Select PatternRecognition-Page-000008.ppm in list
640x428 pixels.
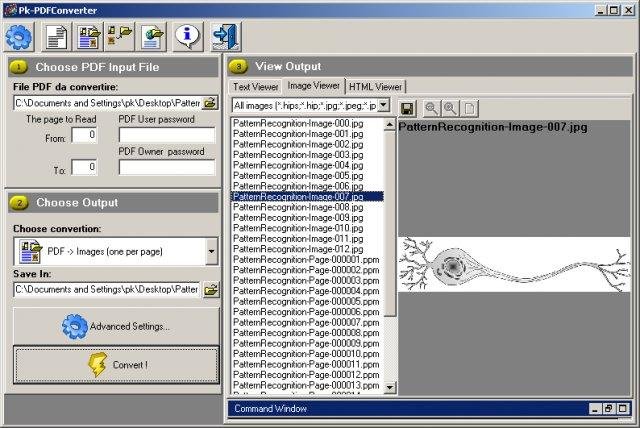307,333
